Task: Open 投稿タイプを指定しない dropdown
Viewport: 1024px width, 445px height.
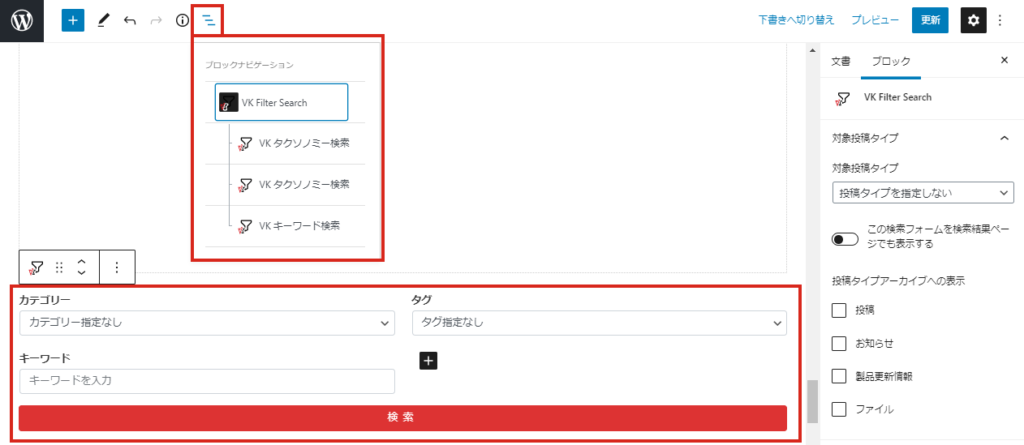Action: coord(923,193)
